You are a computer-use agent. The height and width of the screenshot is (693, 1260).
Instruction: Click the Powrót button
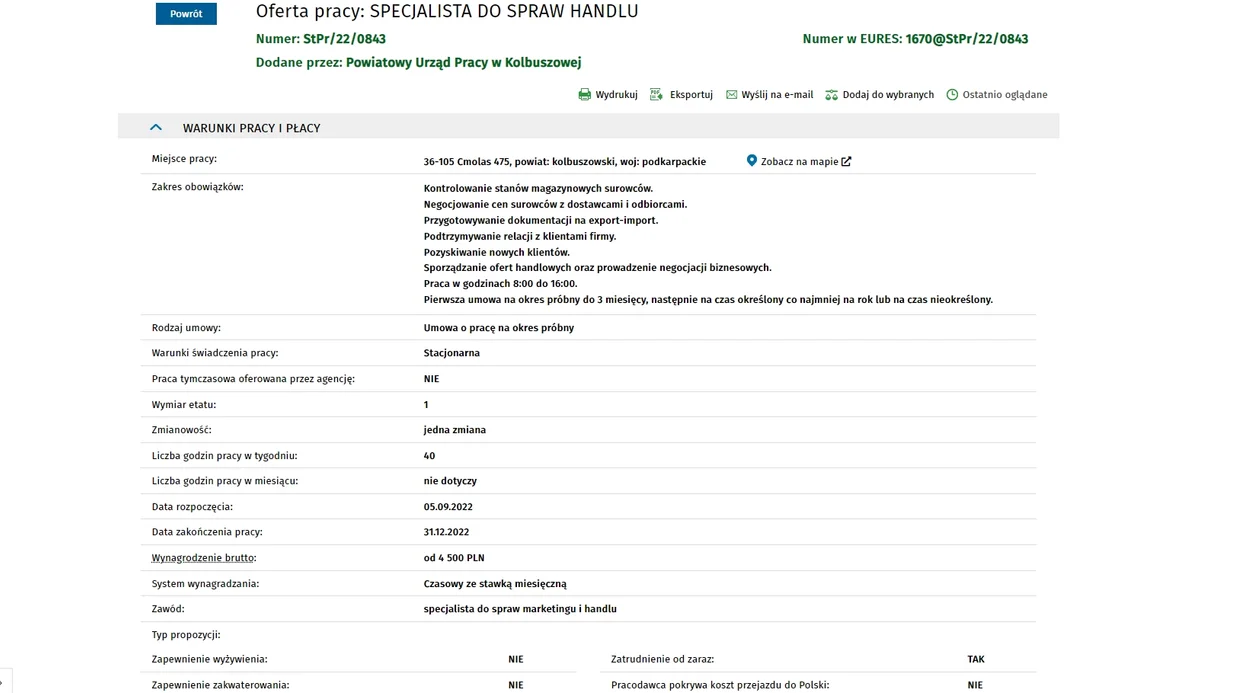pyautogui.click(x=186, y=13)
